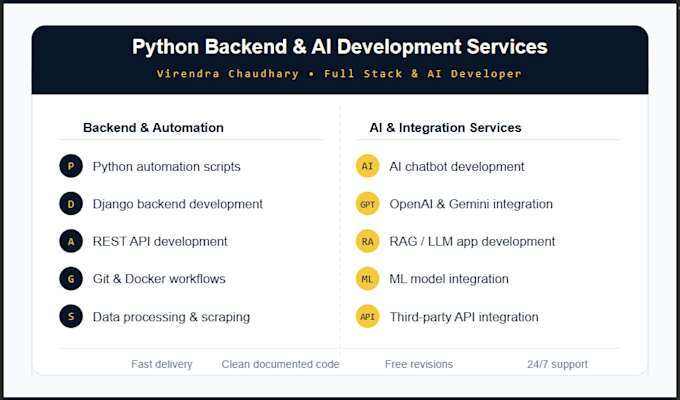Click the subtitle 'Virendra Chaudhary • Full Stack & AI Developer'

(339, 74)
